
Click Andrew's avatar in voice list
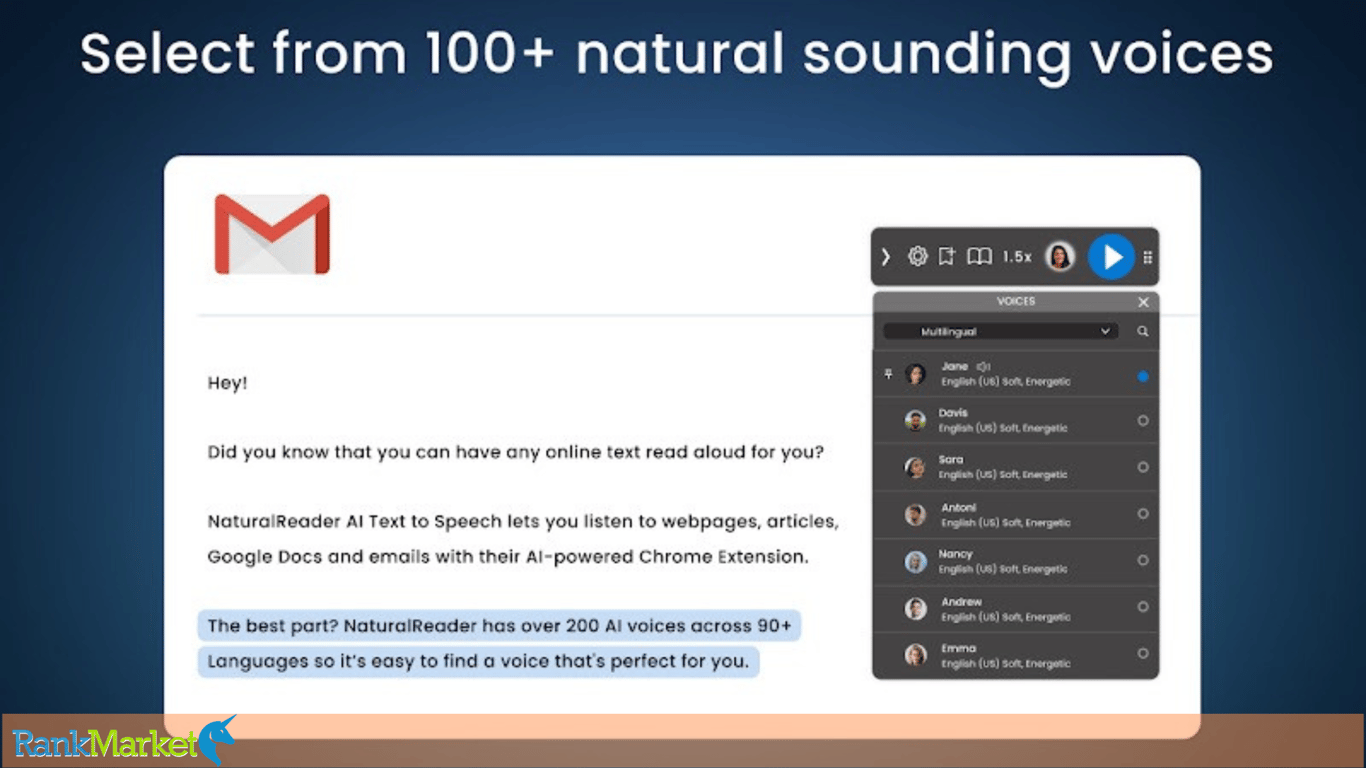[x=915, y=608]
